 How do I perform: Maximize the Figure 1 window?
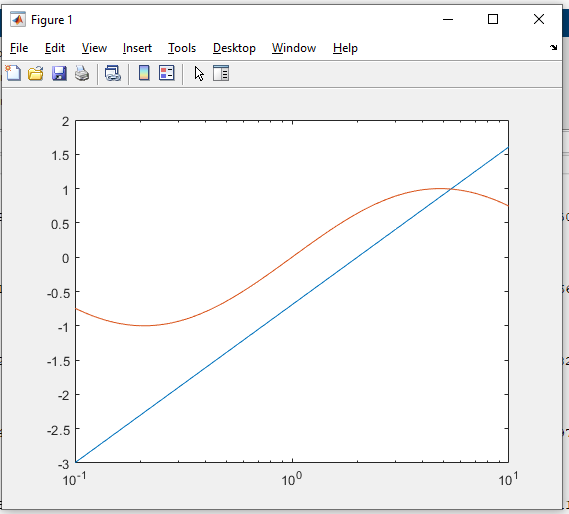tap(493, 19)
